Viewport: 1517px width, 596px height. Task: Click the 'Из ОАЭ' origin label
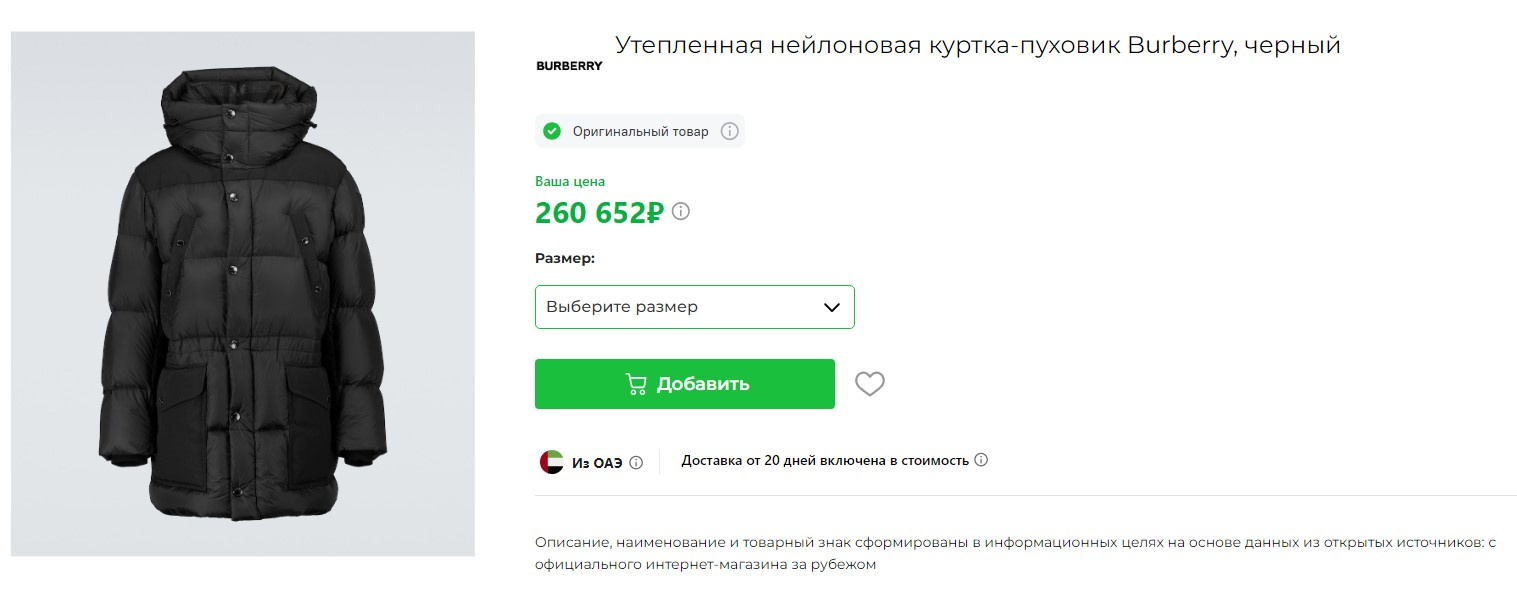tap(597, 462)
